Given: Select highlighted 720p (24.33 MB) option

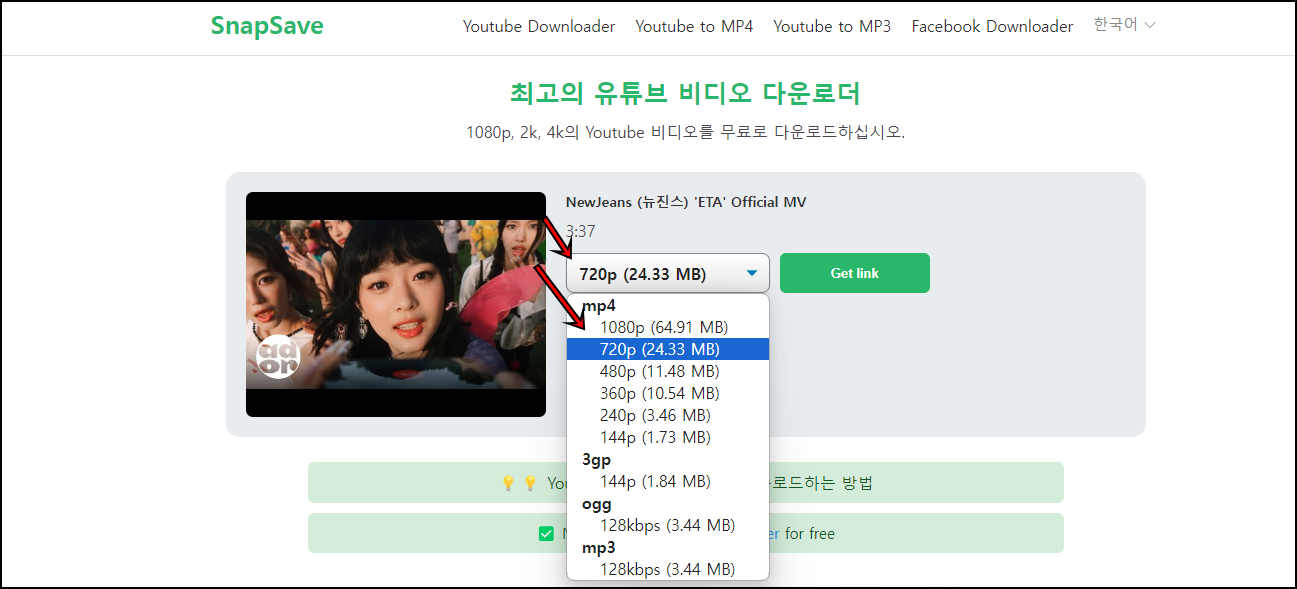Looking at the screenshot, I should click(668, 349).
